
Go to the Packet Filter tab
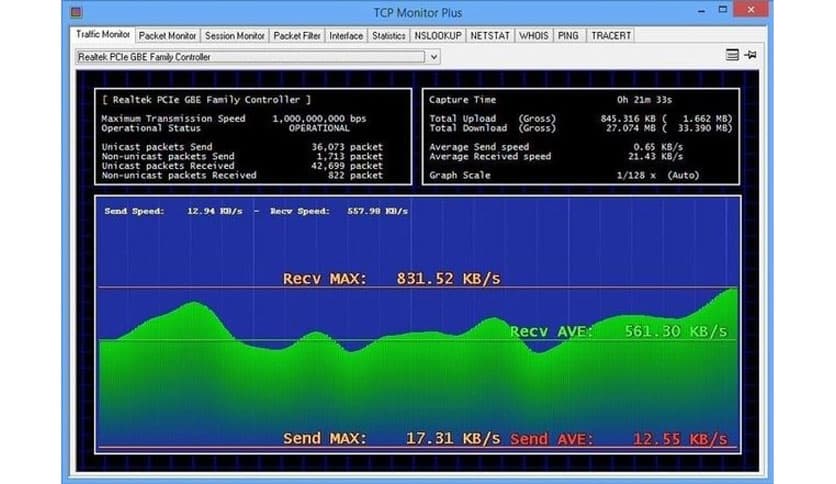tap(297, 36)
